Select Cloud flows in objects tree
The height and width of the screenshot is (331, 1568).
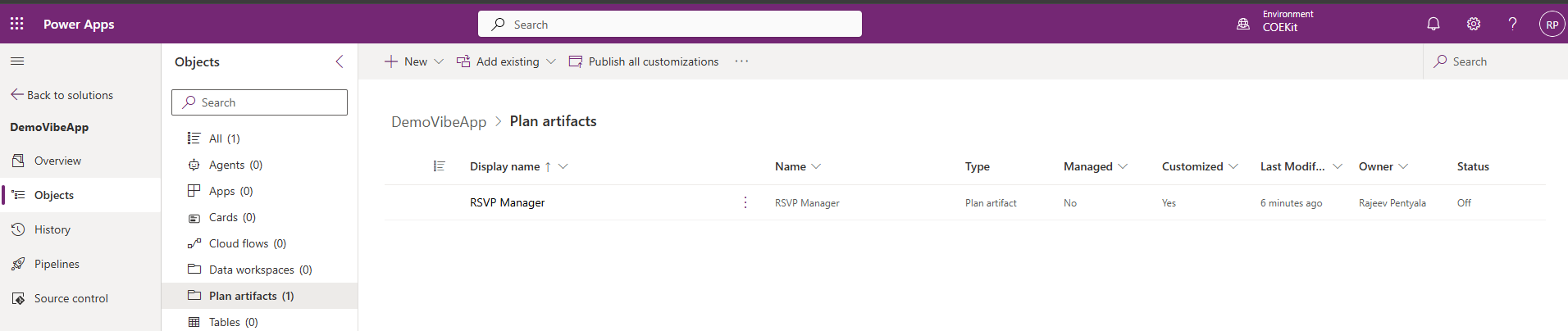247,243
